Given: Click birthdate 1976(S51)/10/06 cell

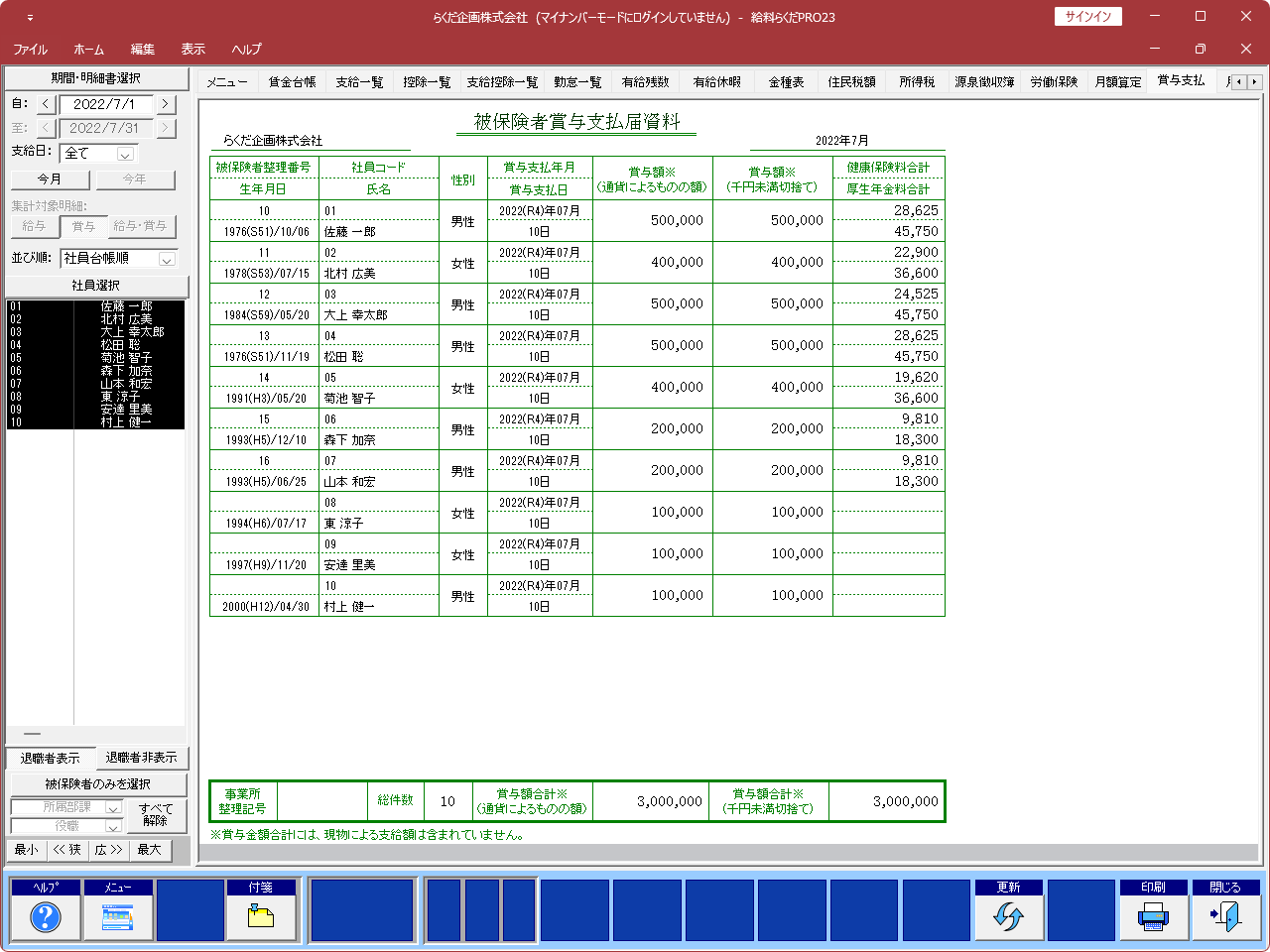Looking at the screenshot, I should pos(266,232).
